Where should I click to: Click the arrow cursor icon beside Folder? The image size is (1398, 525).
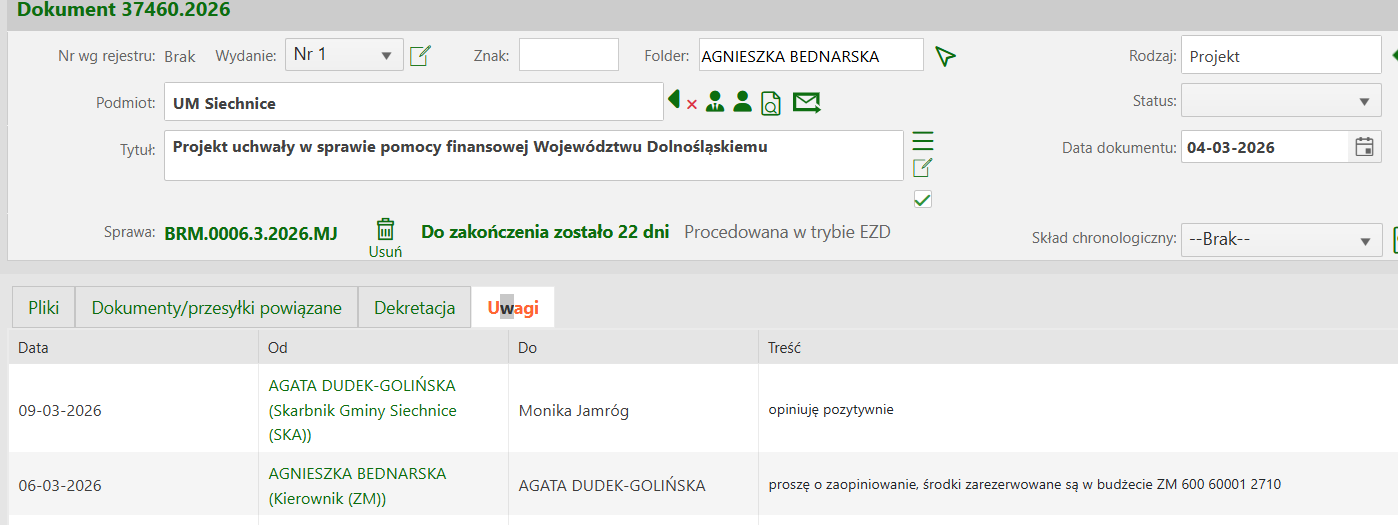pyautogui.click(x=945, y=56)
